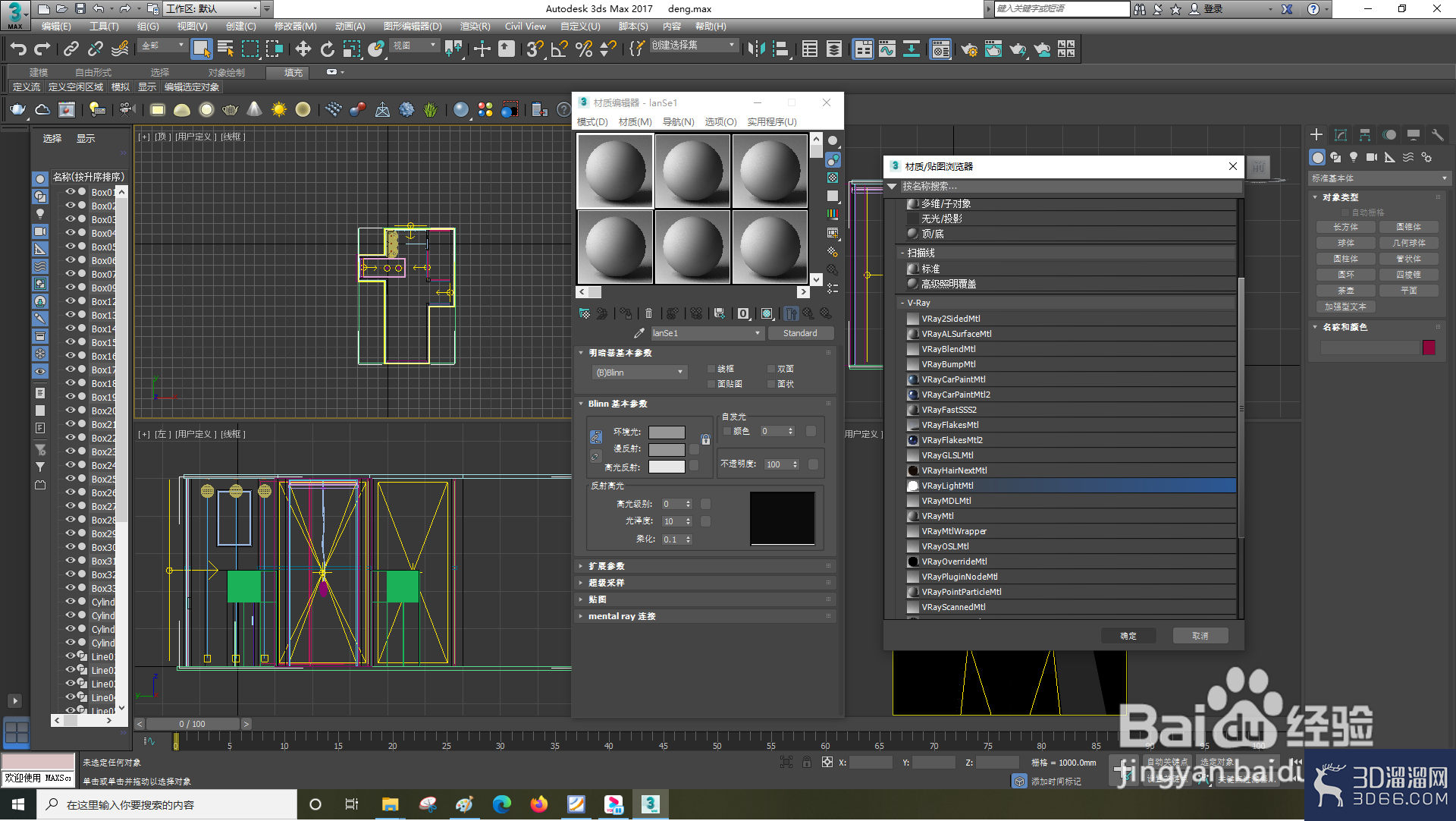Screen dimensions: 1456x821
Task: Enable the 面状 faceted checkbox
Action: pyautogui.click(x=771, y=385)
